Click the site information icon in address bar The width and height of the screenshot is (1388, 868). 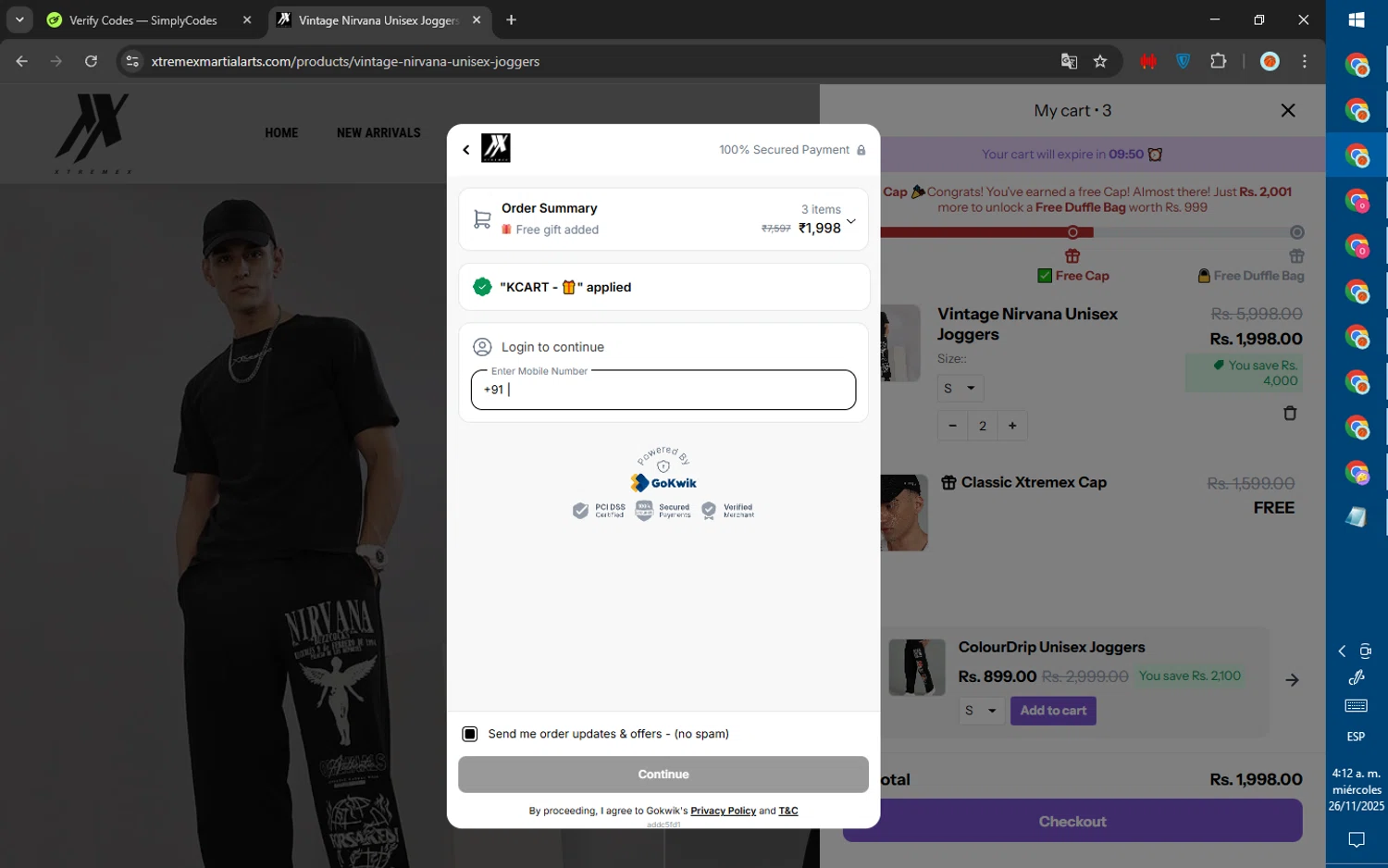coord(132,61)
